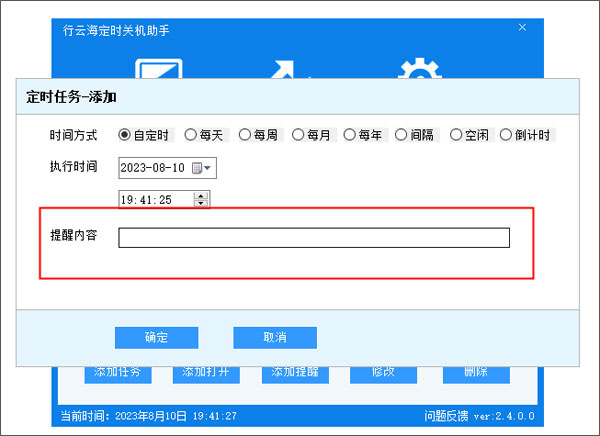This screenshot has height=436, width=600.
Task: Switch to 倒计时 countdown mode
Action: pos(506,135)
